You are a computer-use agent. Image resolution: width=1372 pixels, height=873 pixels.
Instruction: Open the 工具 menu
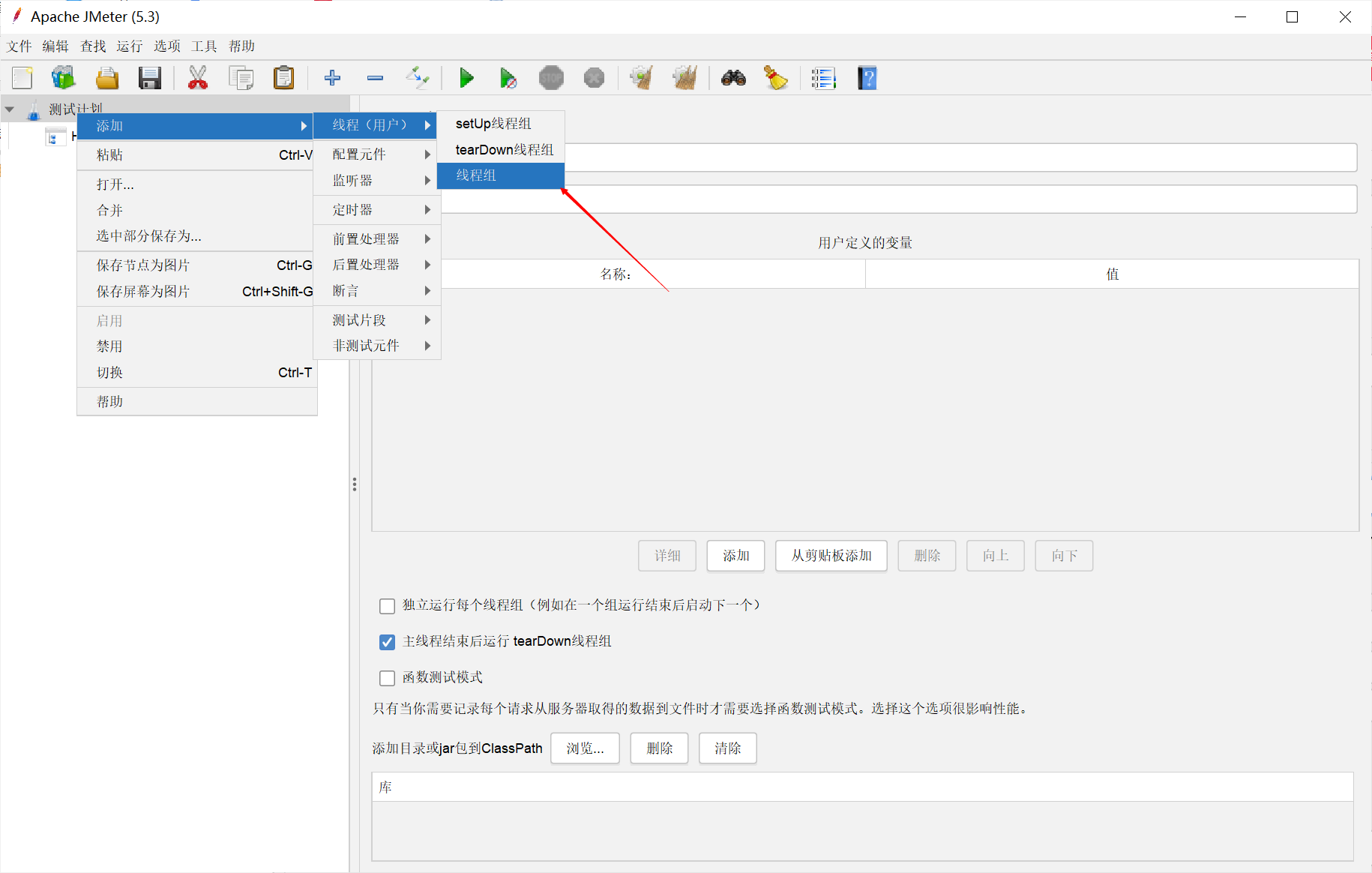[x=204, y=46]
